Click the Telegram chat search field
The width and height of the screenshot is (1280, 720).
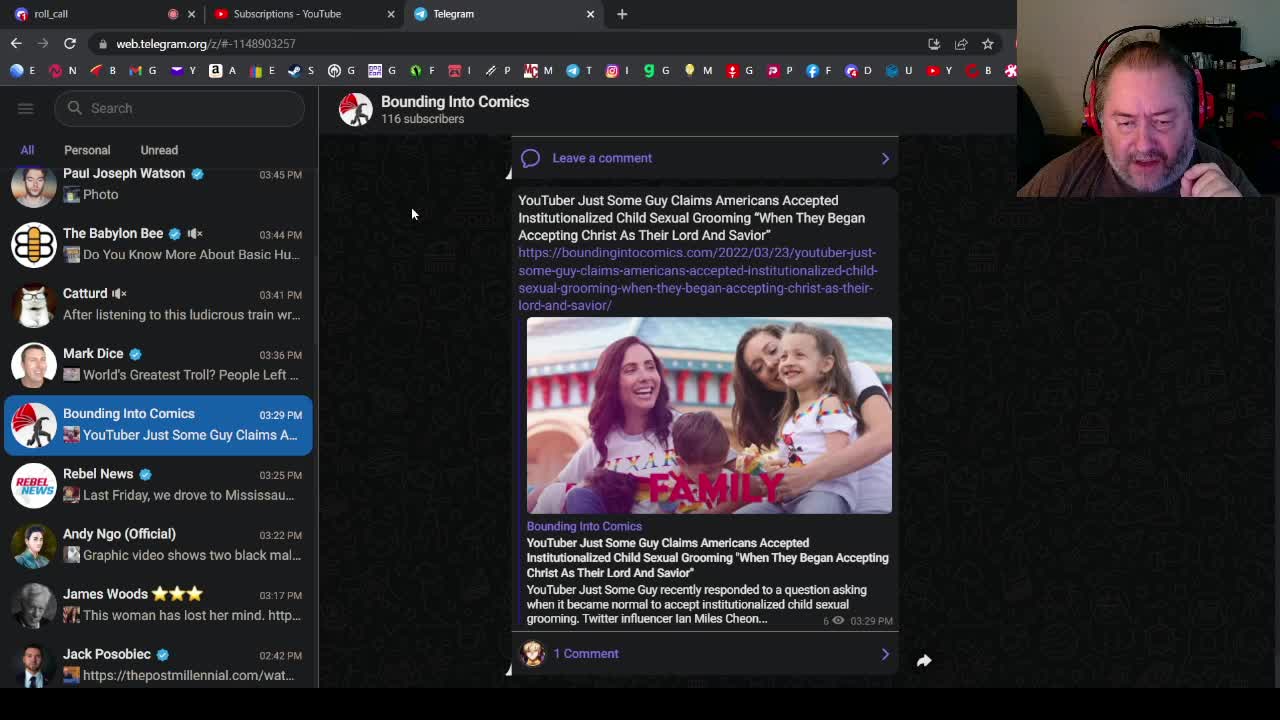180,108
